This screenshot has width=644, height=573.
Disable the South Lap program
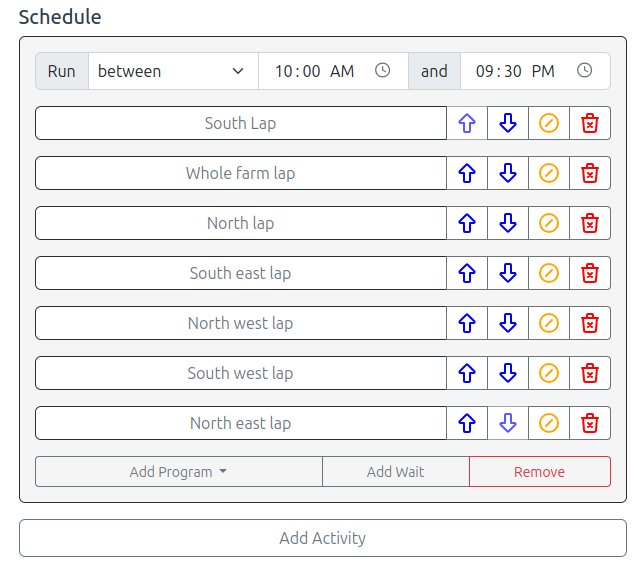[549, 123]
